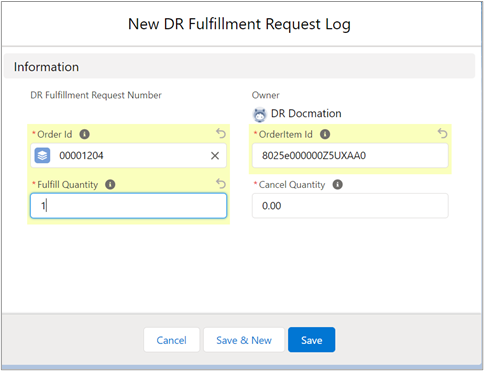
Task: Undo changes to the Fulfill Quantity field
Action: coord(221,184)
